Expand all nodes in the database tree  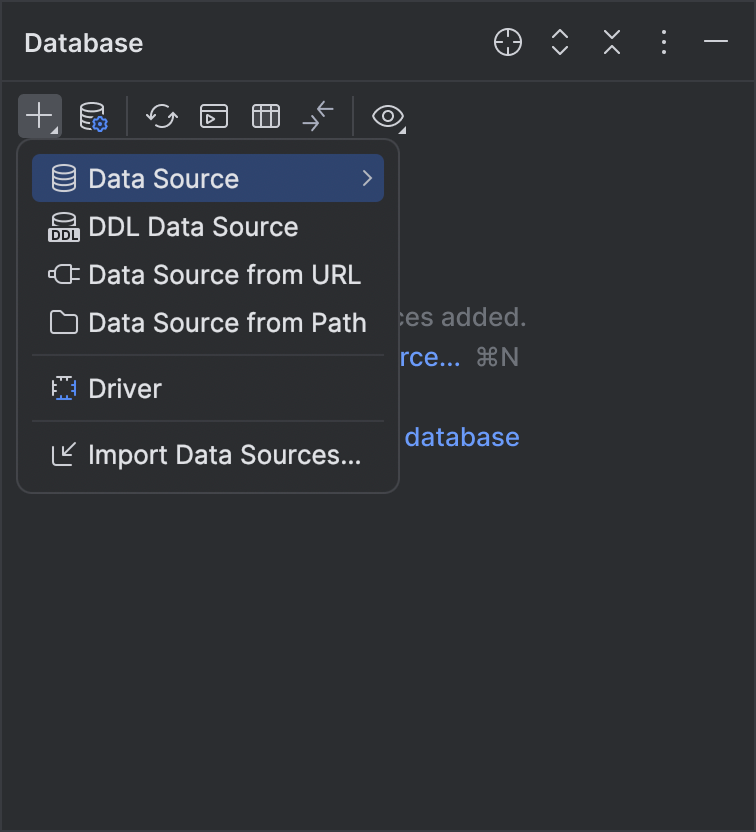(559, 42)
